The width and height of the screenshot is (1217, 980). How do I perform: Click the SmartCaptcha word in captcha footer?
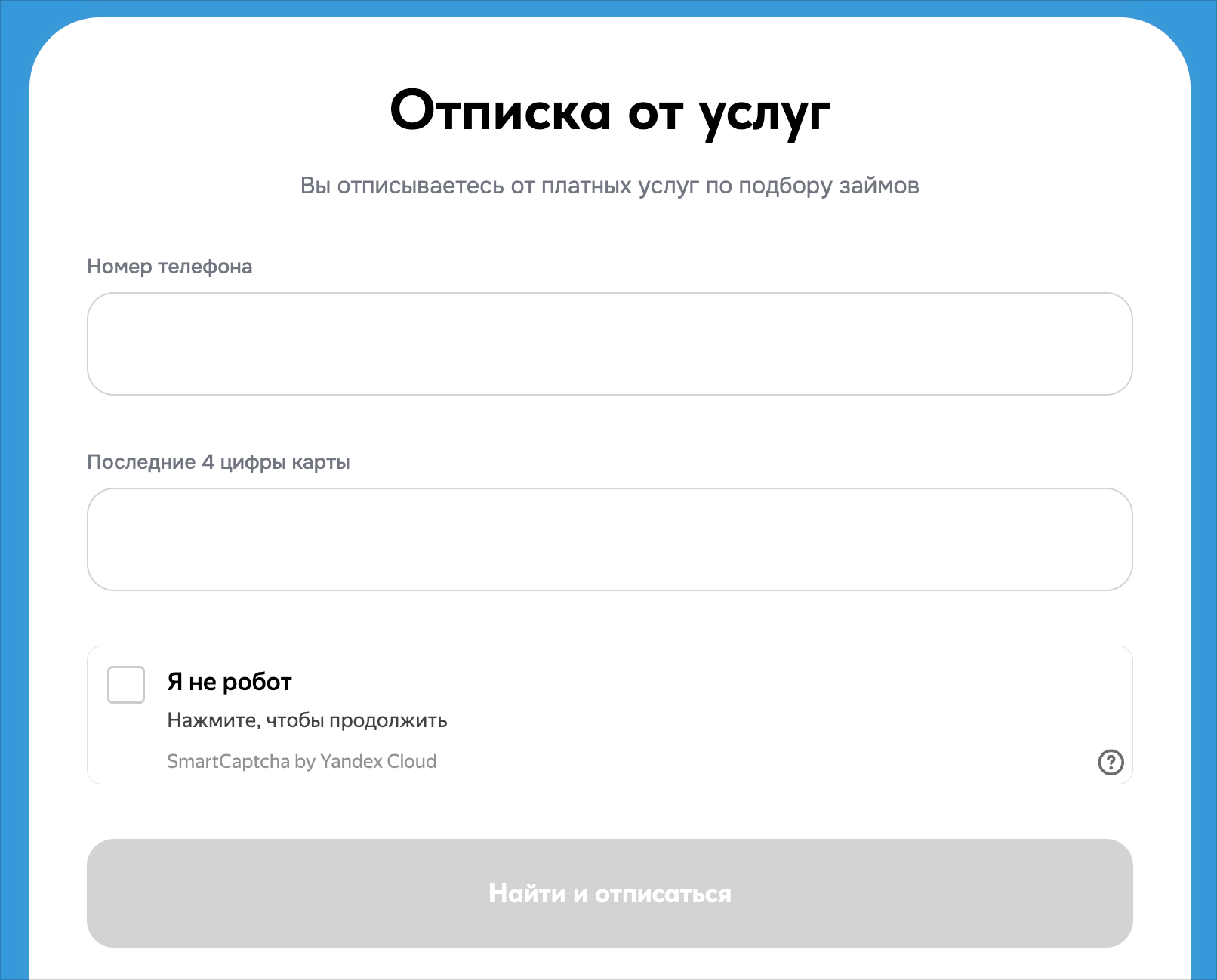point(228,761)
